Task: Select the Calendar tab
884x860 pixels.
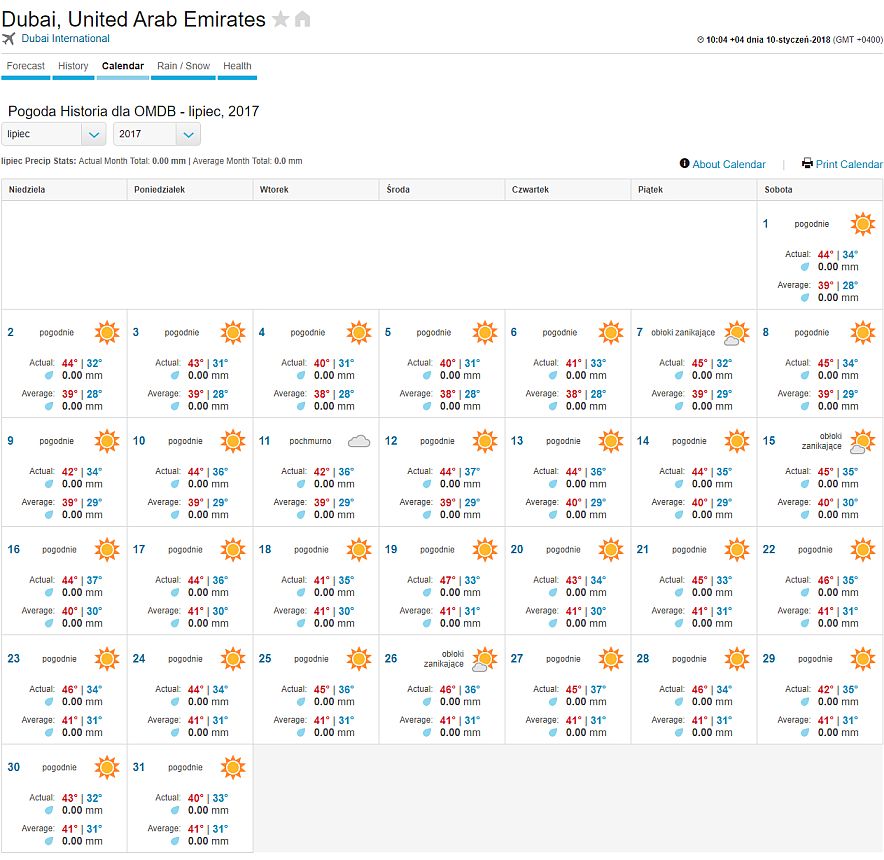Action: point(123,66)
